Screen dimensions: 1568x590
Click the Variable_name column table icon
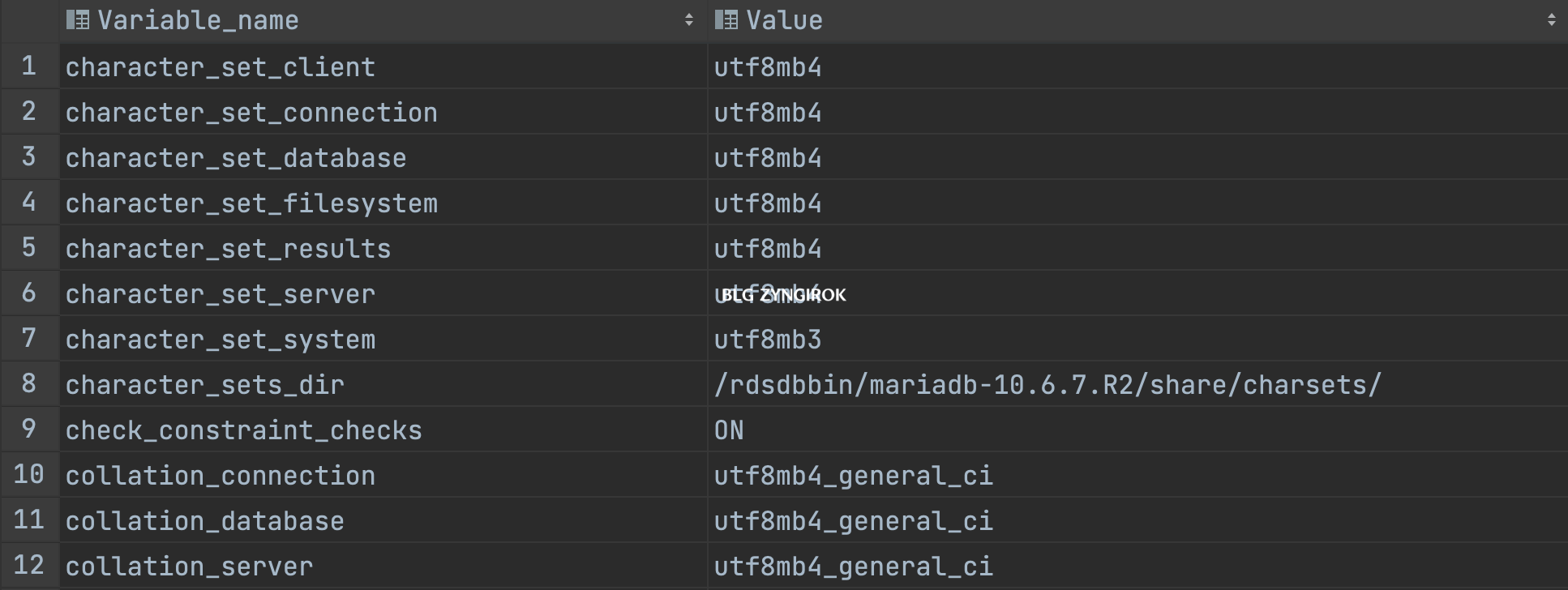pos(78,19)
